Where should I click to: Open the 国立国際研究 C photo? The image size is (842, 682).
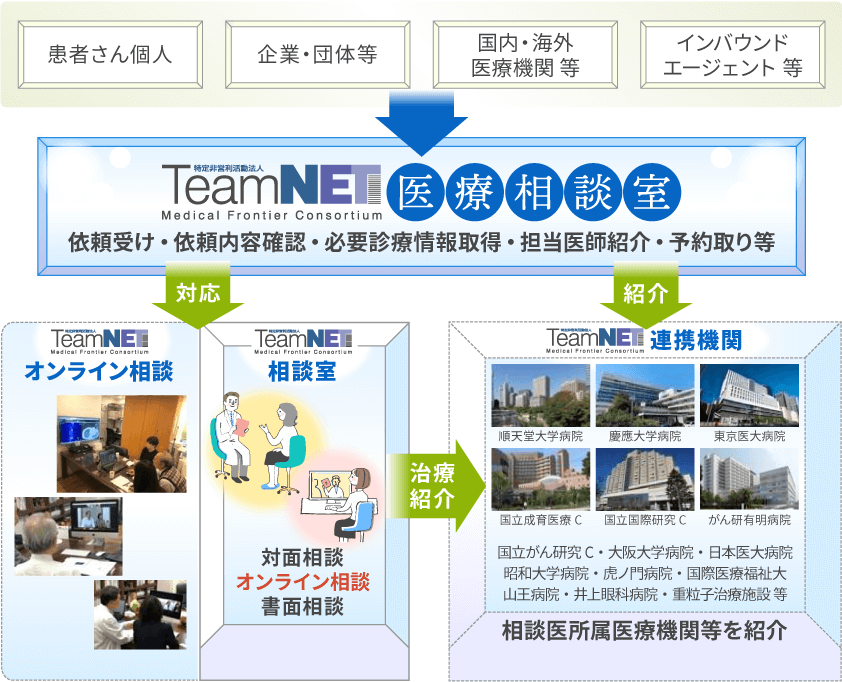point(645,479)
